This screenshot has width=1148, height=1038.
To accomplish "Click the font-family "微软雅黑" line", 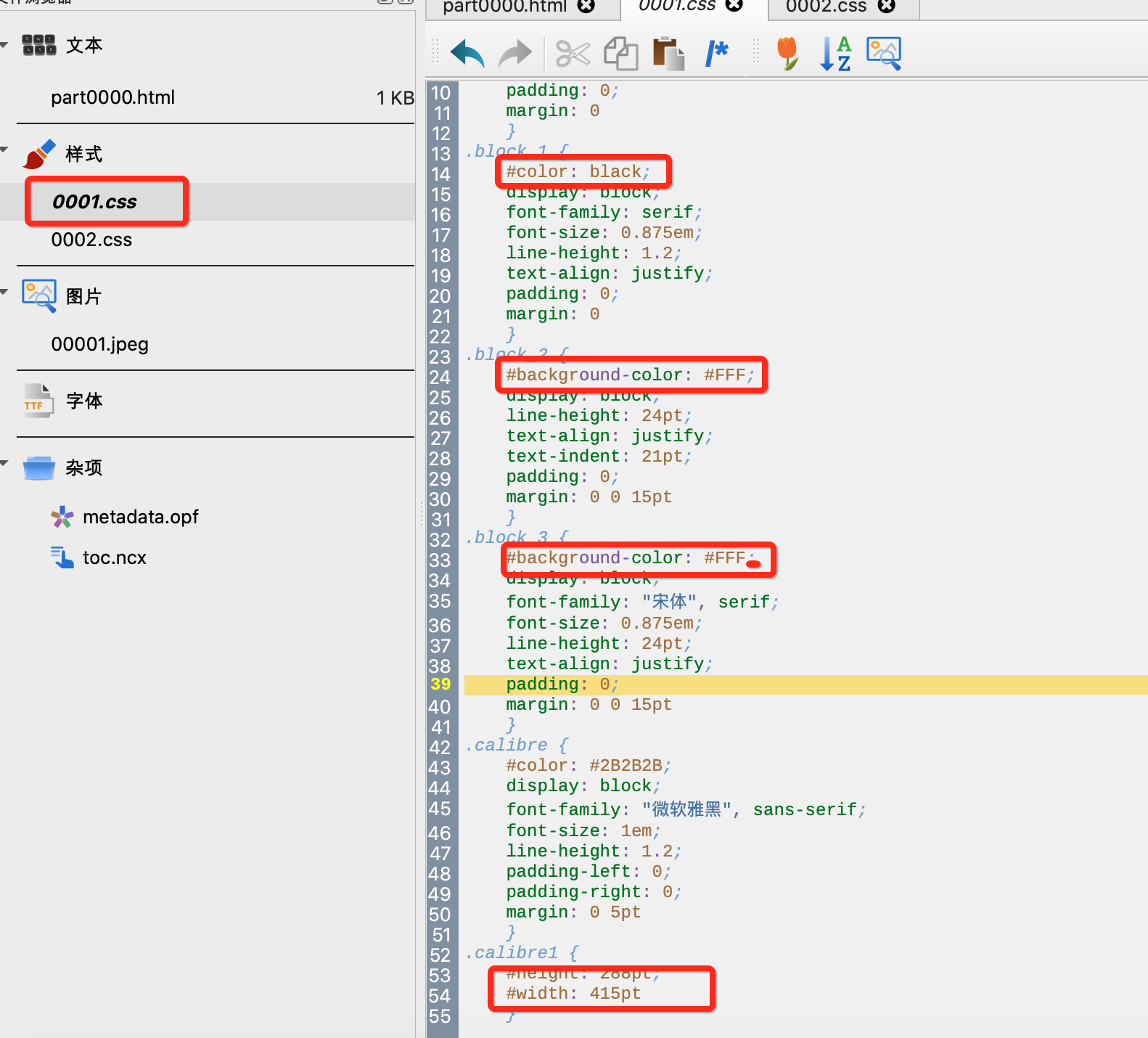I will 686,809.
